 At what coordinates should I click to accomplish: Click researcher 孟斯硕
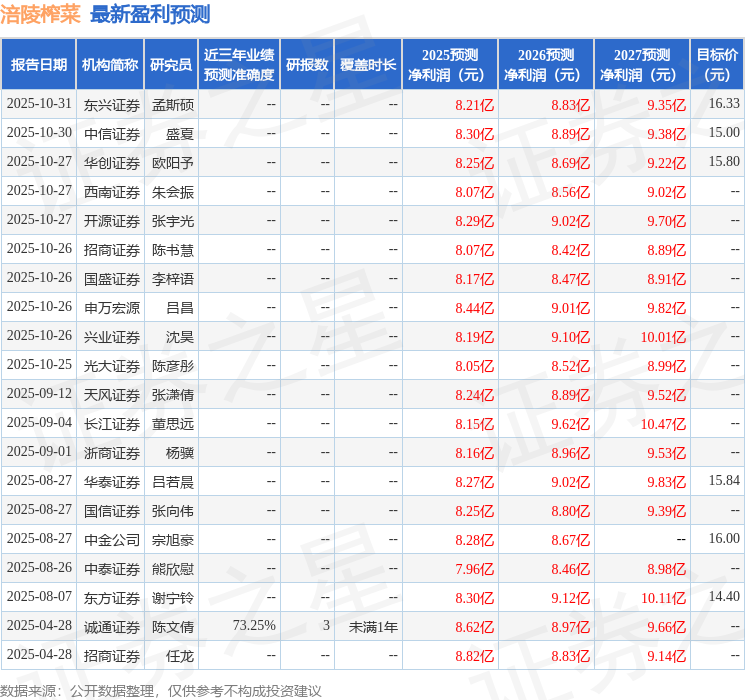[x=172, y=105]
